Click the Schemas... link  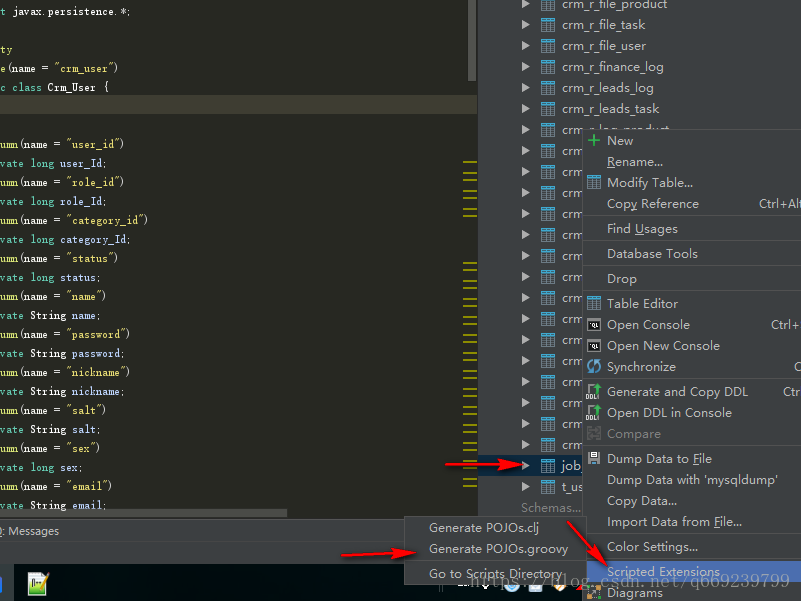click(551, 507)
